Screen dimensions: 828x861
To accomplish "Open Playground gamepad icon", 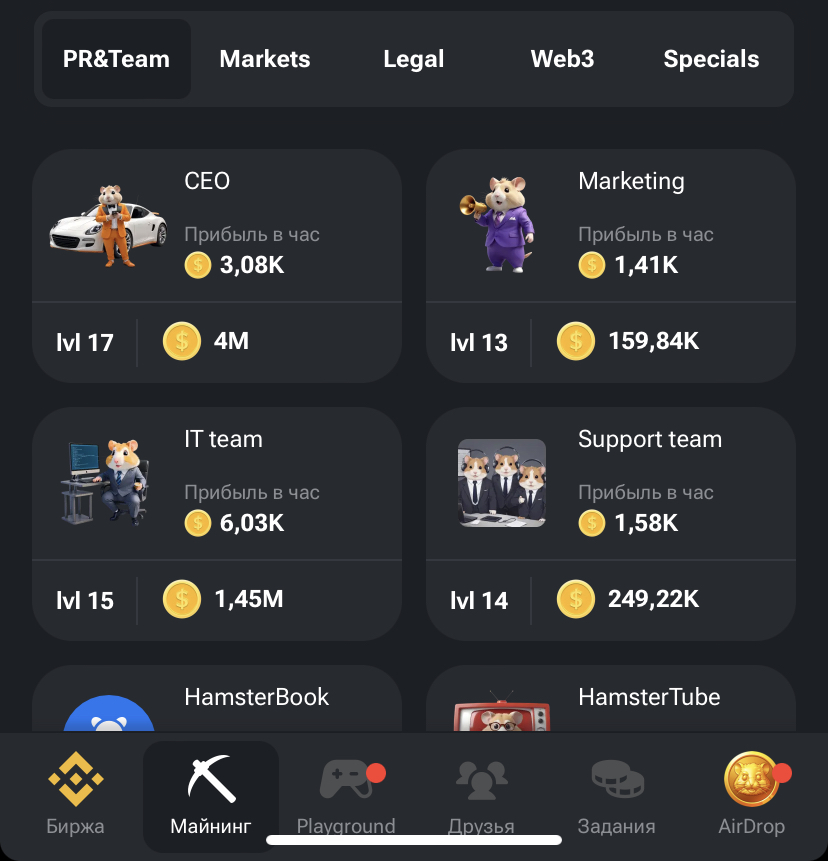I will (x=346, y=779).
